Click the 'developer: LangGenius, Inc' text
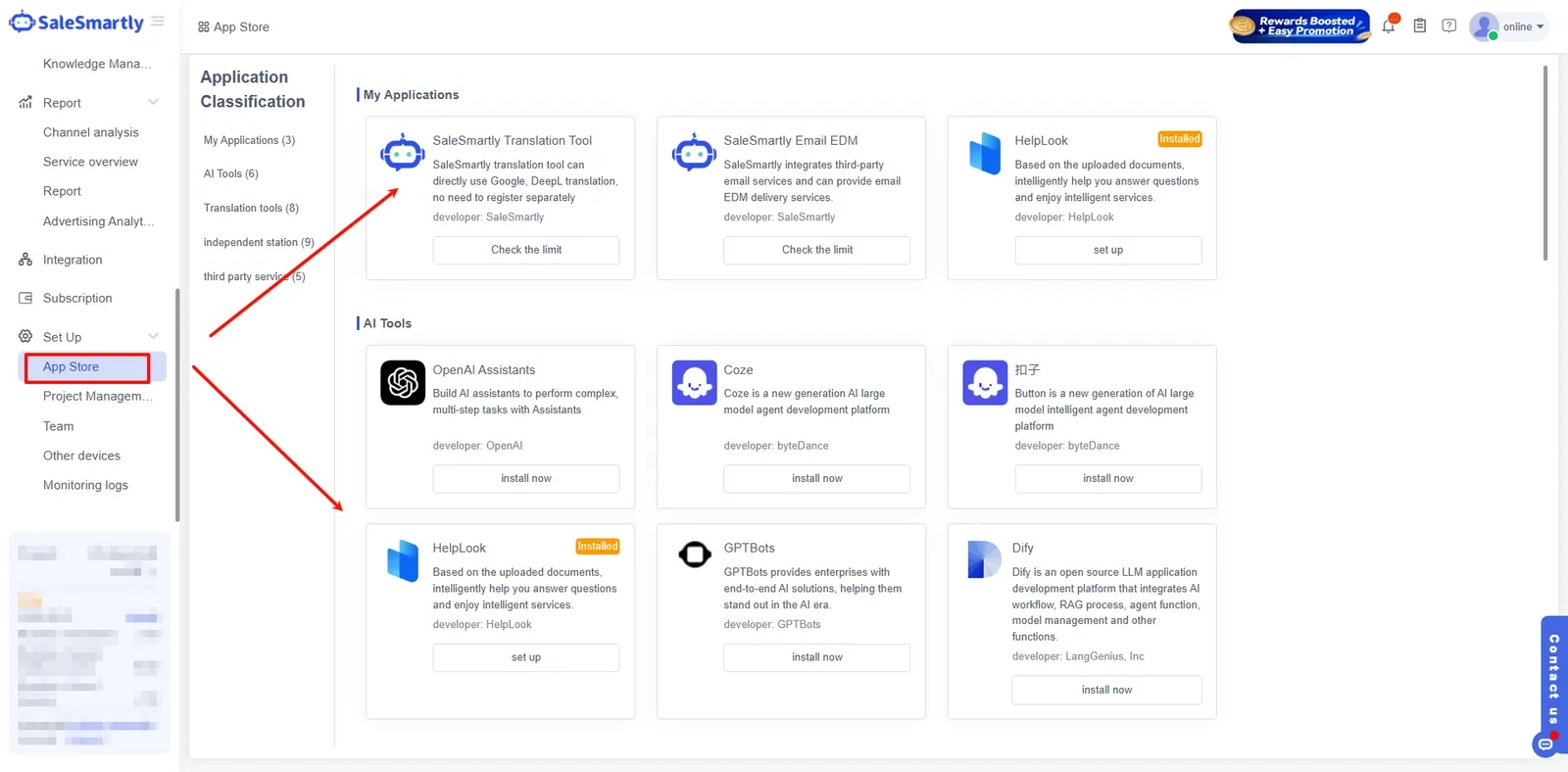The width and height of the screenshot is (1568, 772). (1078, 656)
